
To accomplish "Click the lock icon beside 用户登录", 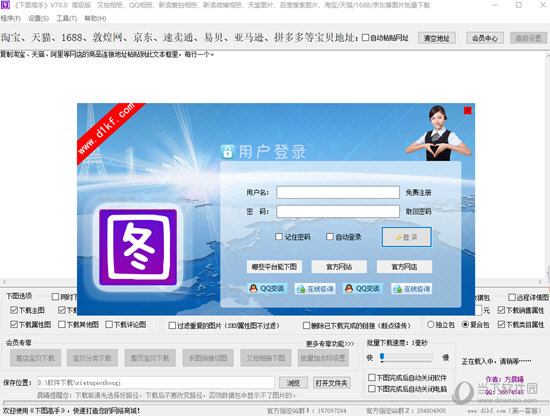I will [x=227, y=152].
